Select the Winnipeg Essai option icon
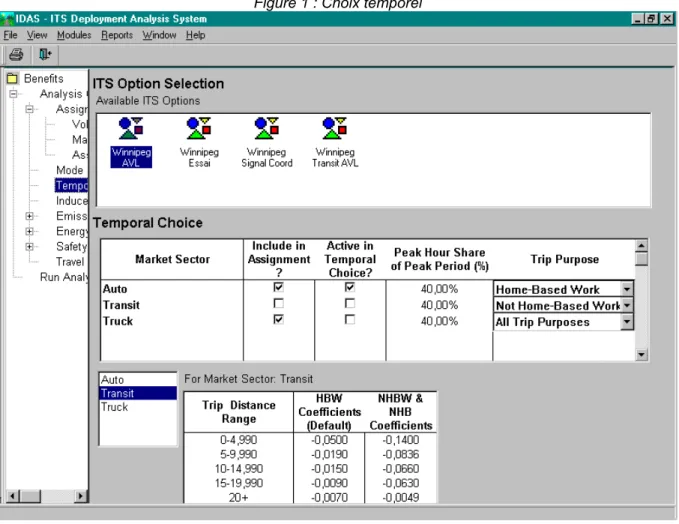The image size is (679, 524). tap(199, 128)
